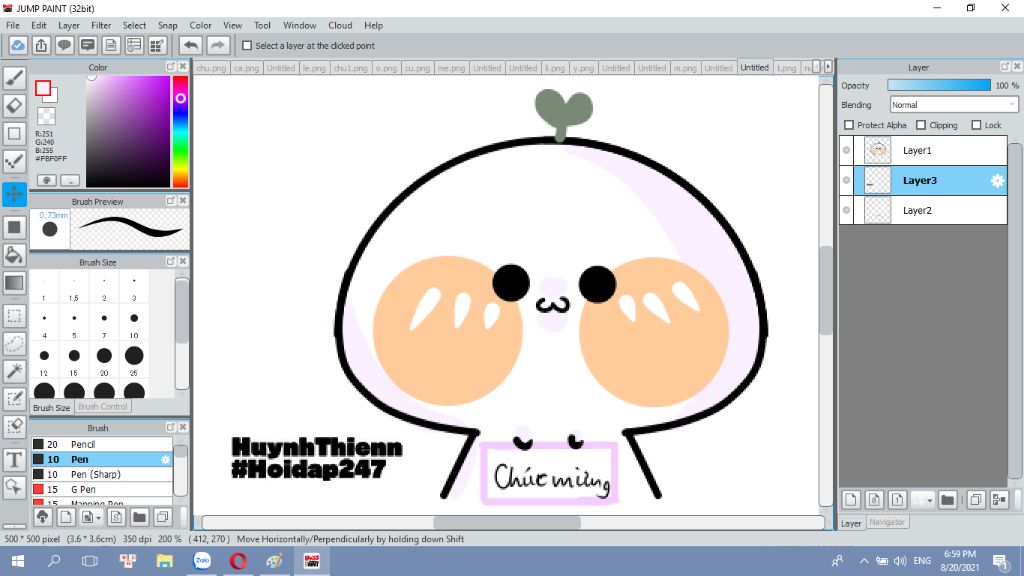Open the File menu

click(12, 25)
